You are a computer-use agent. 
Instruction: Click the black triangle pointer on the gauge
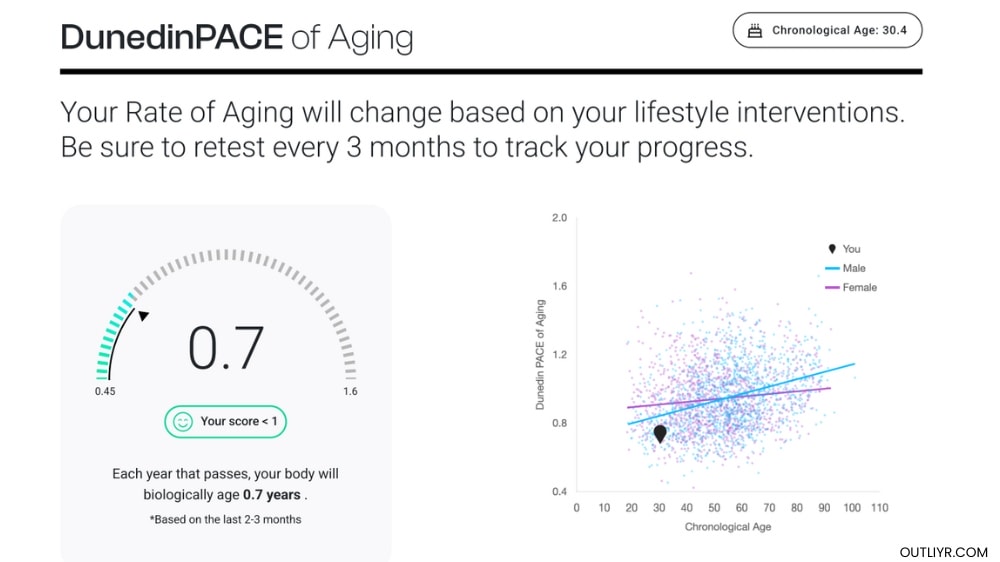point(143,316)
